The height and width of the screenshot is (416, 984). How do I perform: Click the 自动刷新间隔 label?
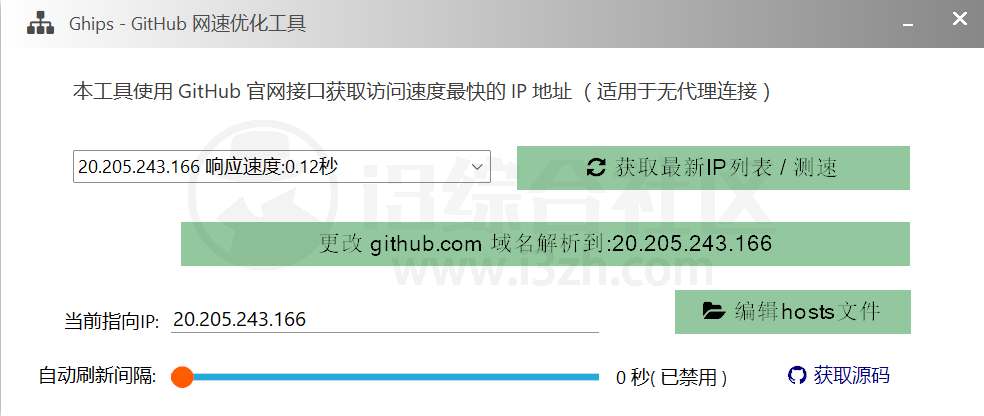pos(97,376)
